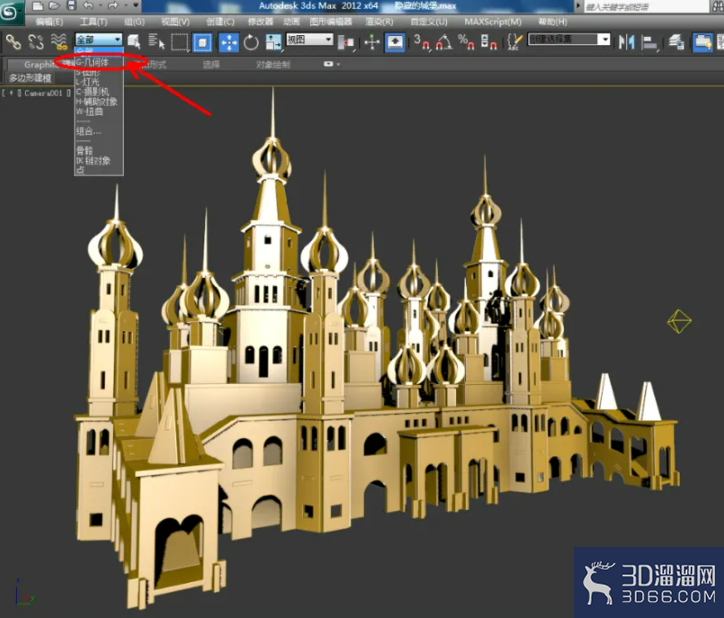Switch to the 选择 ribbon tab
The width and height of the screenshot is (724, 618).
point(211,65)
